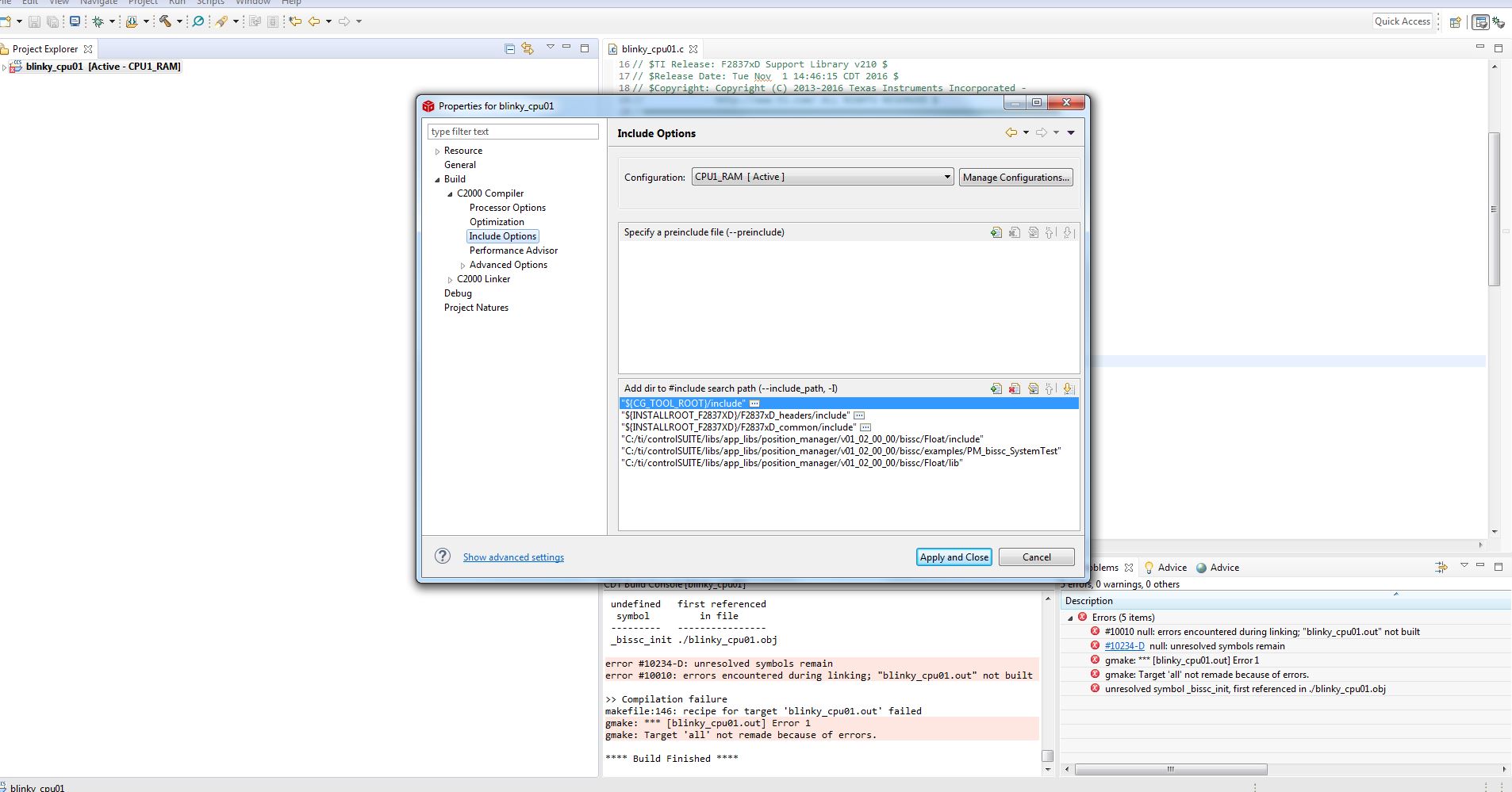This screenshot has height=792, width=1512.
Task: Open the Configuration dropdown
Action: click(823, 177)
